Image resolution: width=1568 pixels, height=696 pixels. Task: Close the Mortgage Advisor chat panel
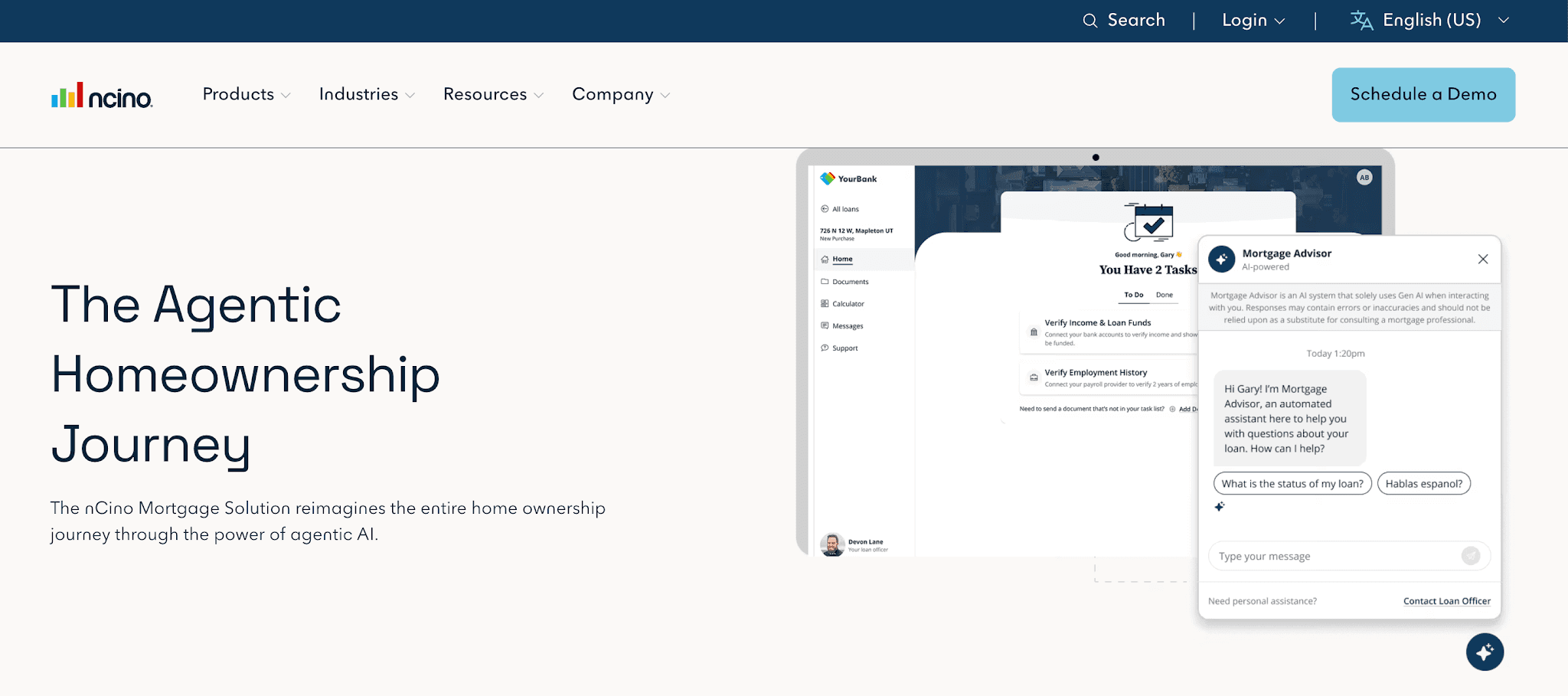click(1483, 260)
